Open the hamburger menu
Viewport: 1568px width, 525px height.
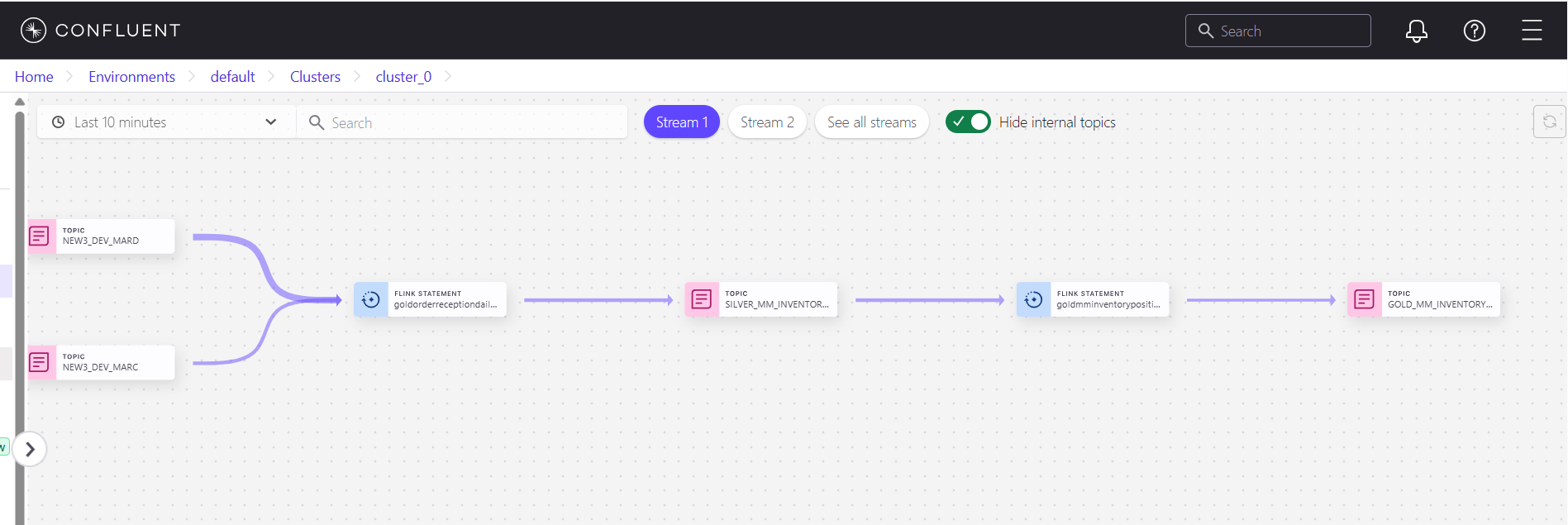[x=1532, y=31]
